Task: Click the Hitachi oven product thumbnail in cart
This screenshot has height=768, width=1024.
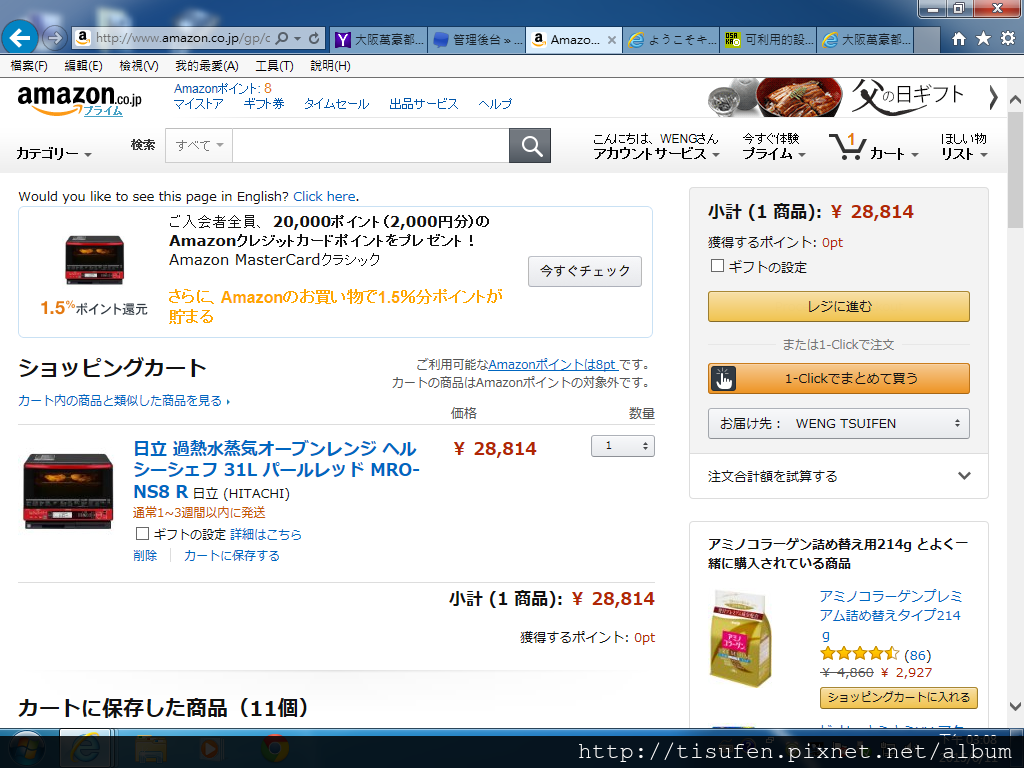Action: tap(68, 490)
